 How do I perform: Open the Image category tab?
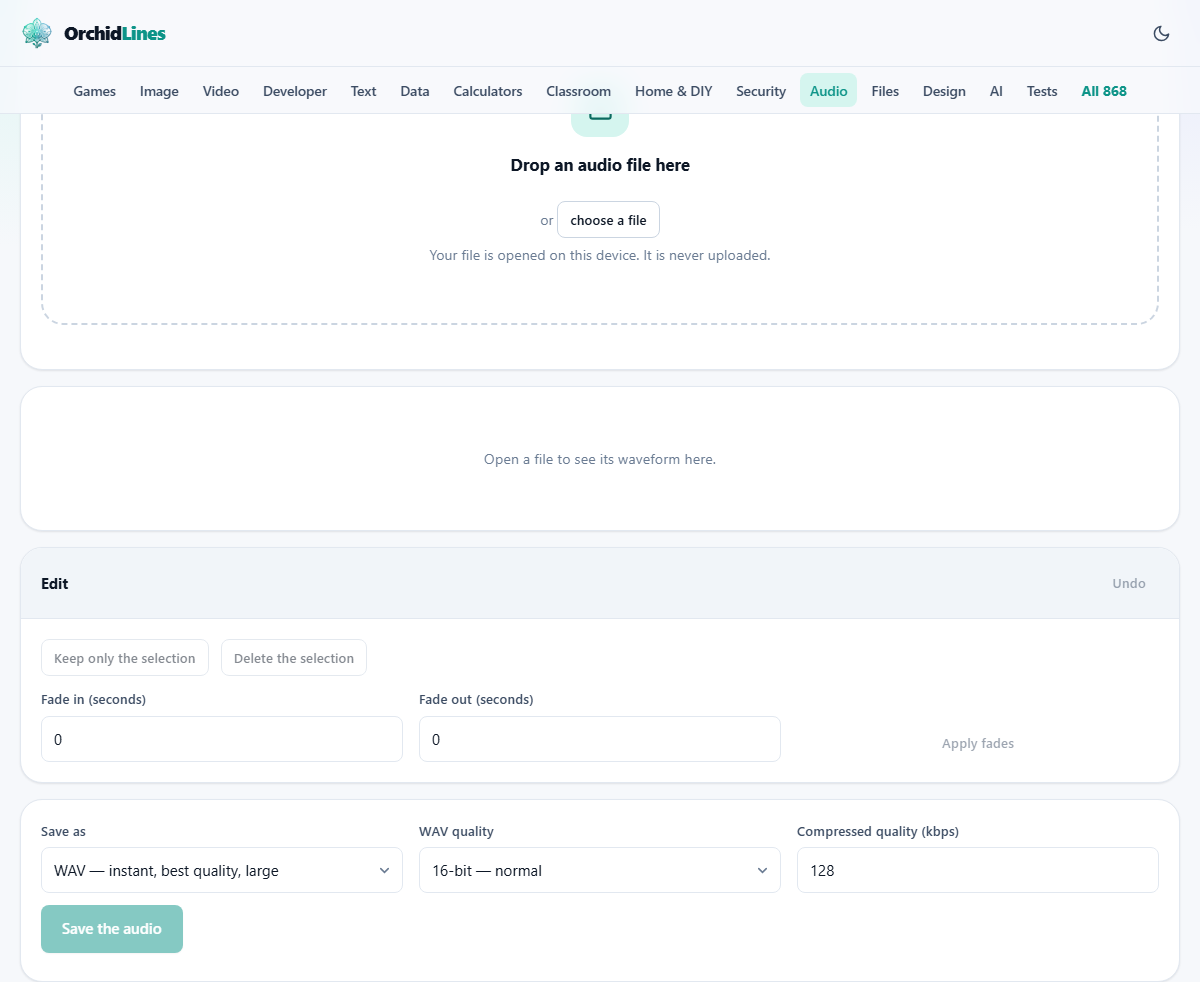[159, 91]
